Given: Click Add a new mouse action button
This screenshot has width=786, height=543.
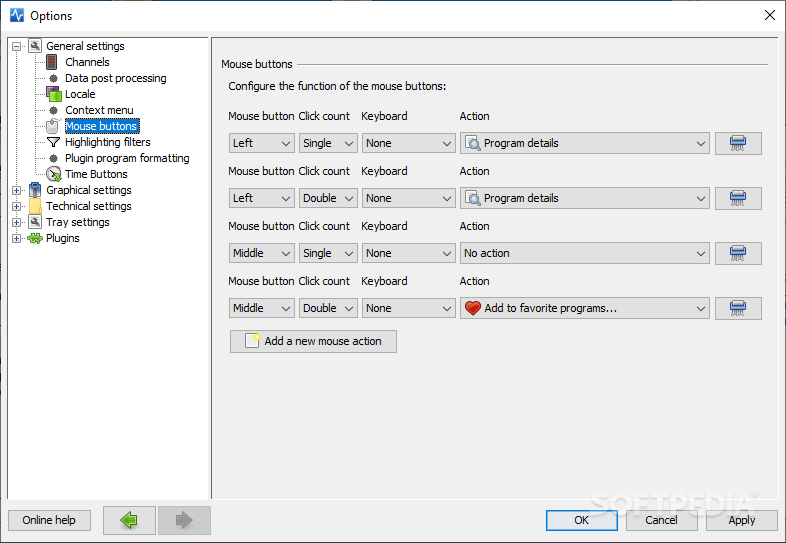Looking at the screenshot, I should [313, 341].
